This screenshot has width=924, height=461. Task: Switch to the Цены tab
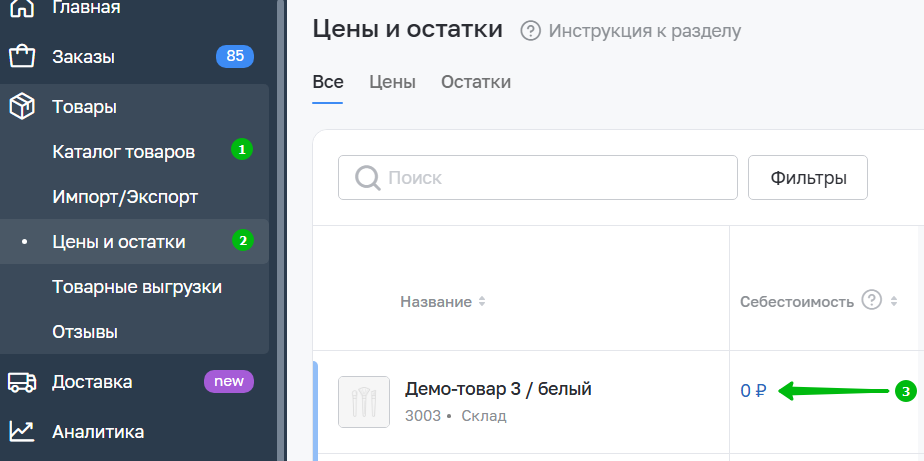(392, 82)
